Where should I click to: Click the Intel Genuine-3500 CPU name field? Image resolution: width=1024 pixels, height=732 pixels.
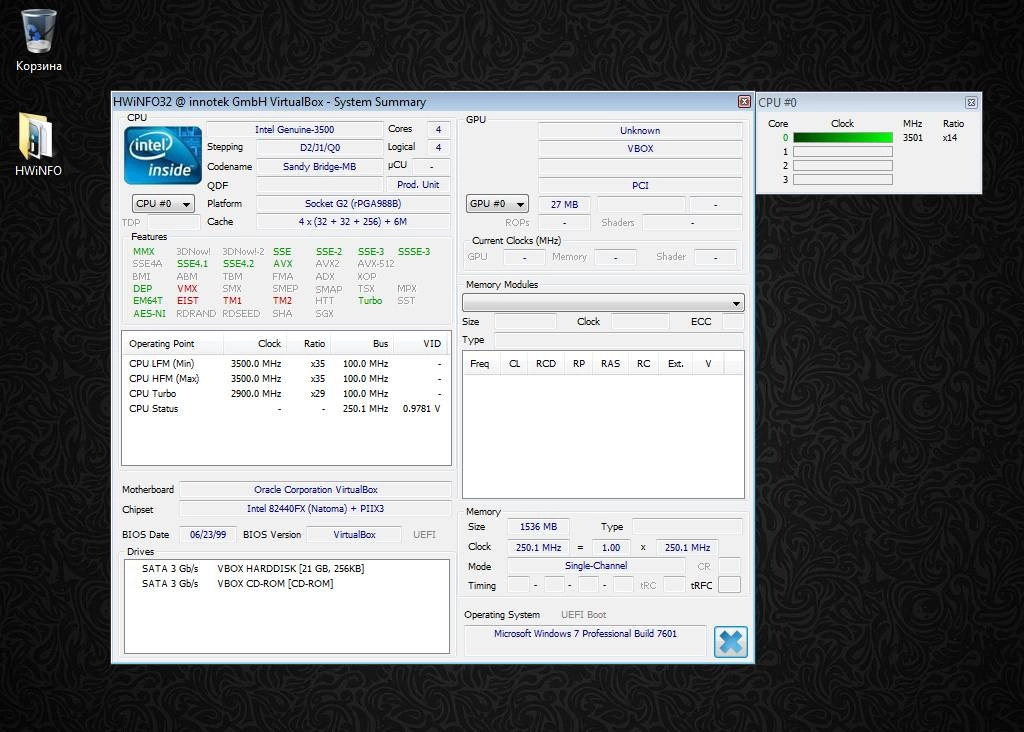click(295, 129)
